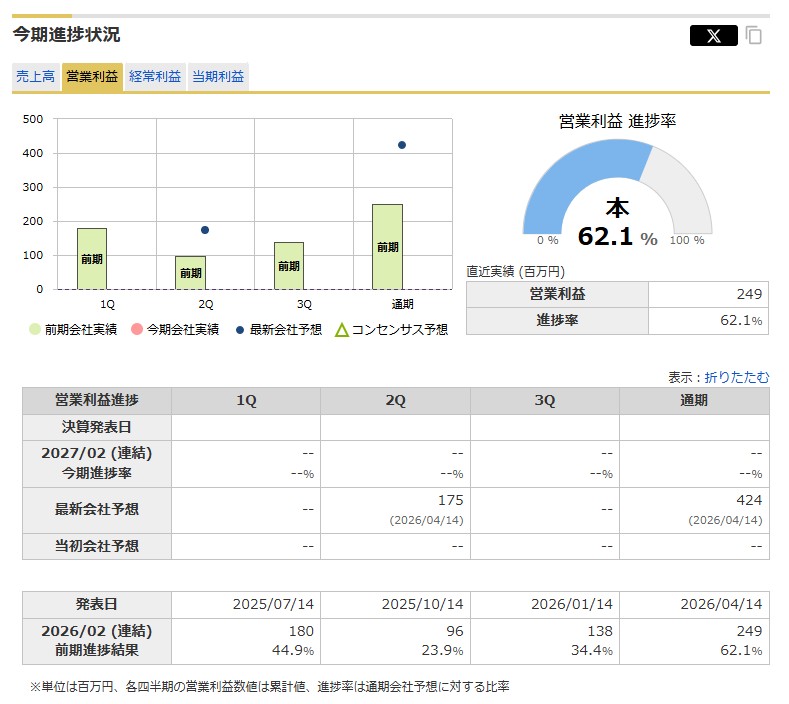
Task: Click the 2Q previous-period bar
Action: pyautogui.click(x=190, y=272)
